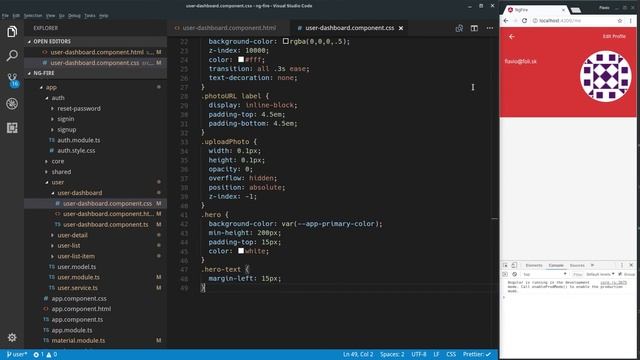Open the Selection menu
This screenshot has height=360, width=640.
pyautogui.click(x=33, y=16)
